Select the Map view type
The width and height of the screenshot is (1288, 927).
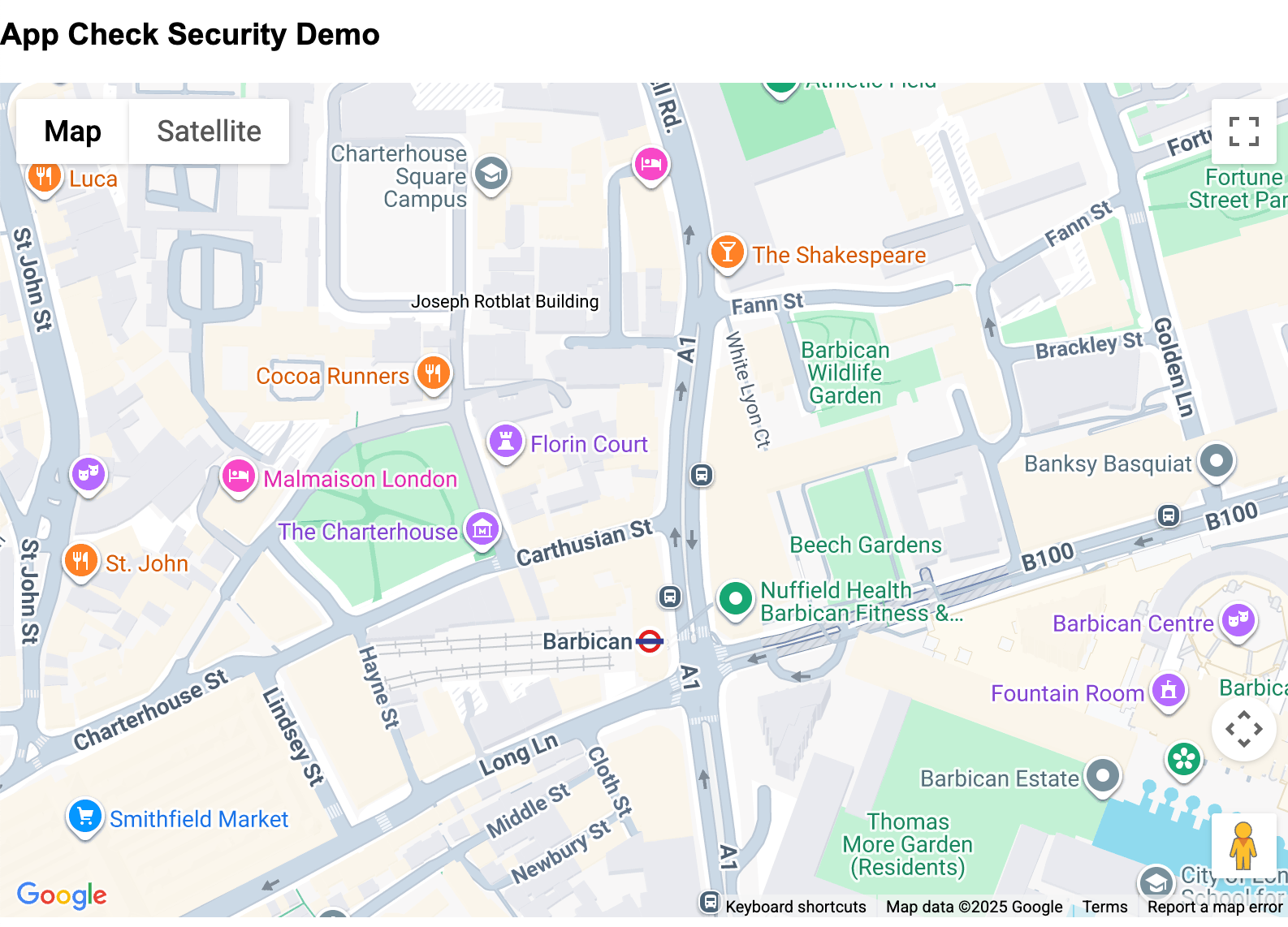[x=72, y=132]
